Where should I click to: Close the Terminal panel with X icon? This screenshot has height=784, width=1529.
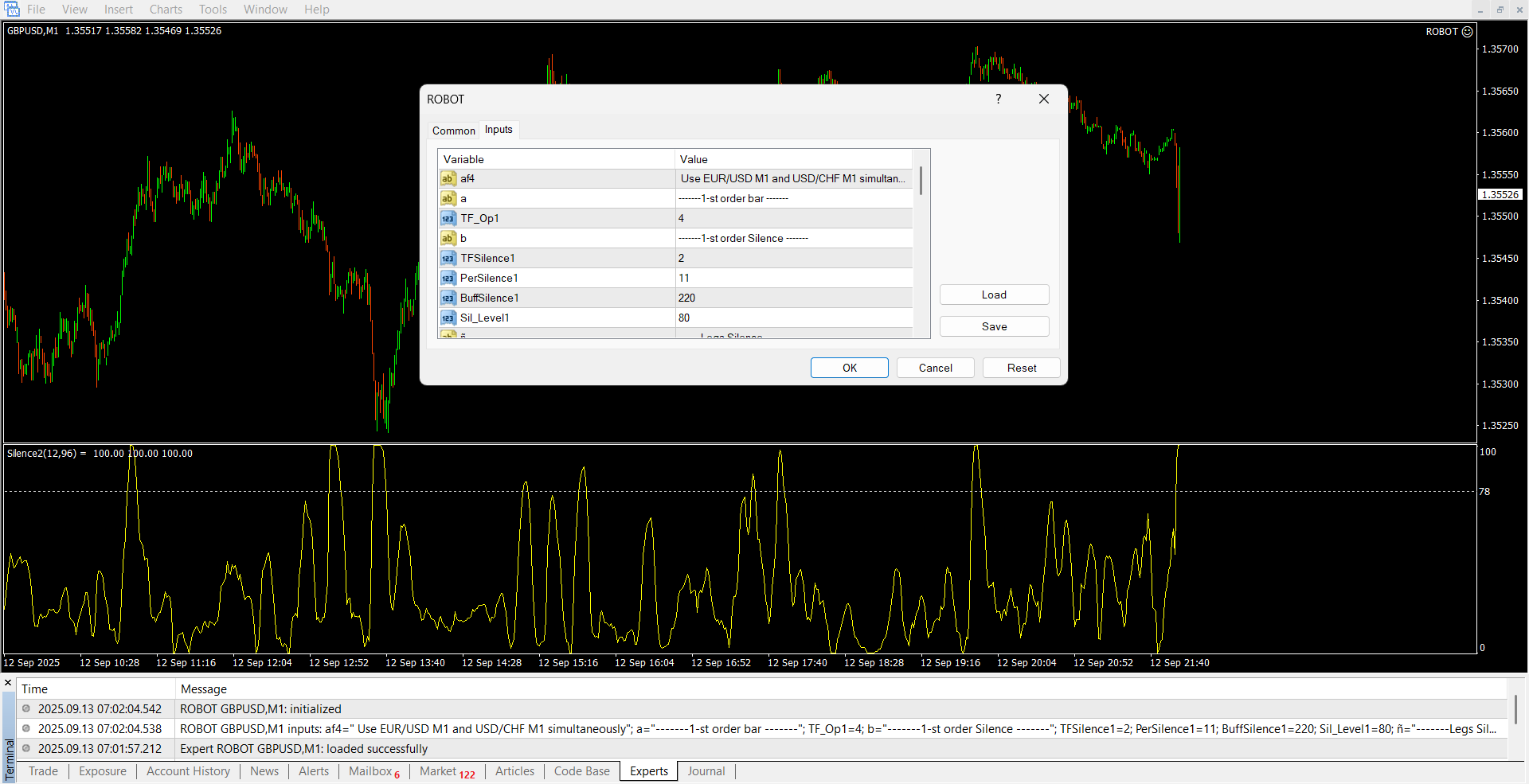pyautogui.click(x=8, y=683)
